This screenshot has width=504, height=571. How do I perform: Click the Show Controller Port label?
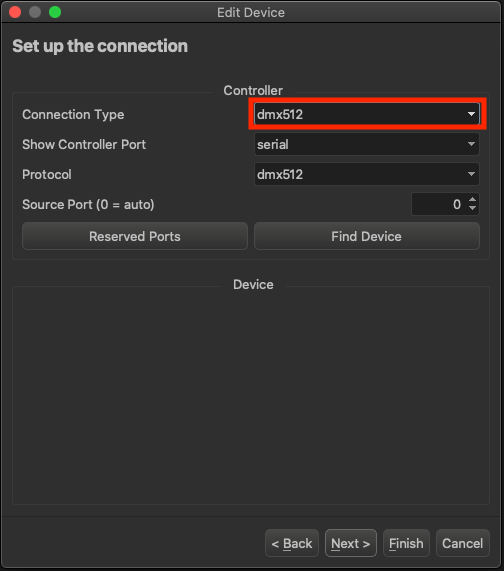[x=84, y=144]
